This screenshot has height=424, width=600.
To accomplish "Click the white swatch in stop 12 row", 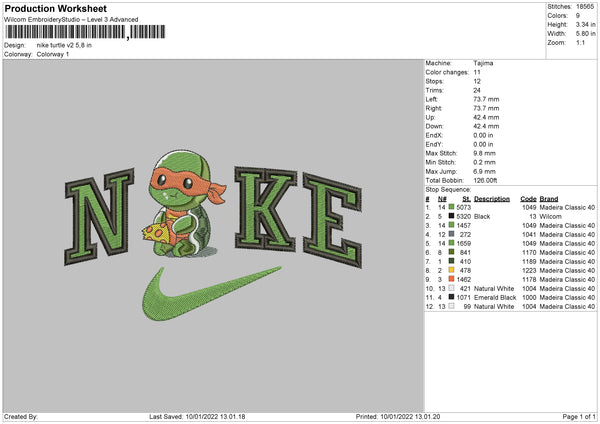I will click(x=452, y=306).
